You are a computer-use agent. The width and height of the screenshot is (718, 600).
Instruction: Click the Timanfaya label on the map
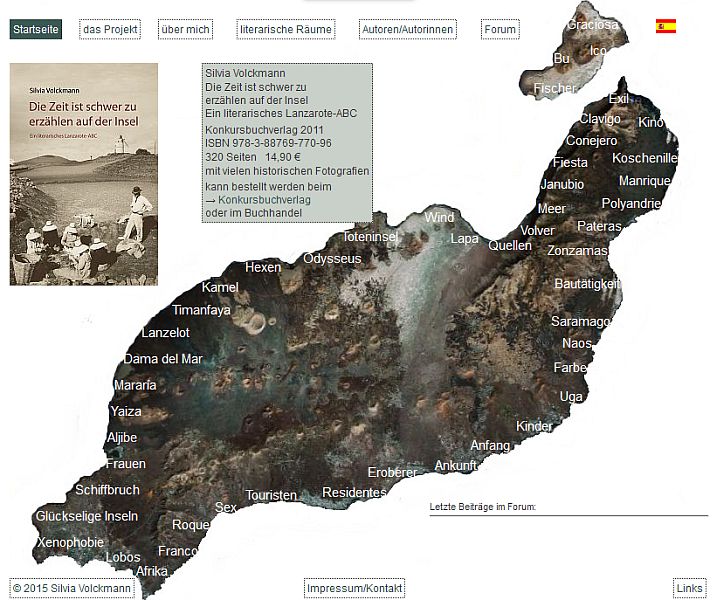pyautogui.click(x=201, y=310)
